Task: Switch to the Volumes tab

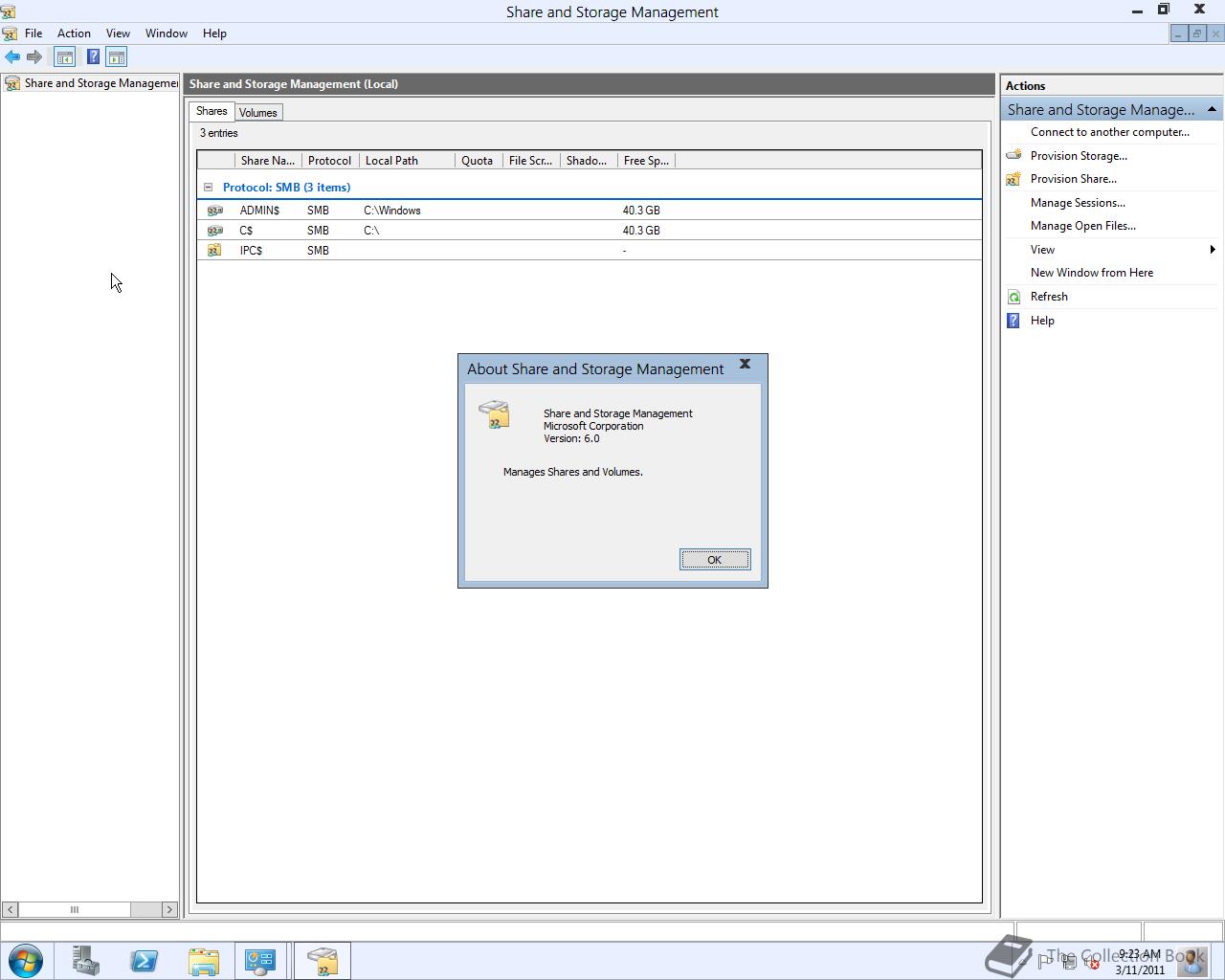Action: [x=258, y=113]
